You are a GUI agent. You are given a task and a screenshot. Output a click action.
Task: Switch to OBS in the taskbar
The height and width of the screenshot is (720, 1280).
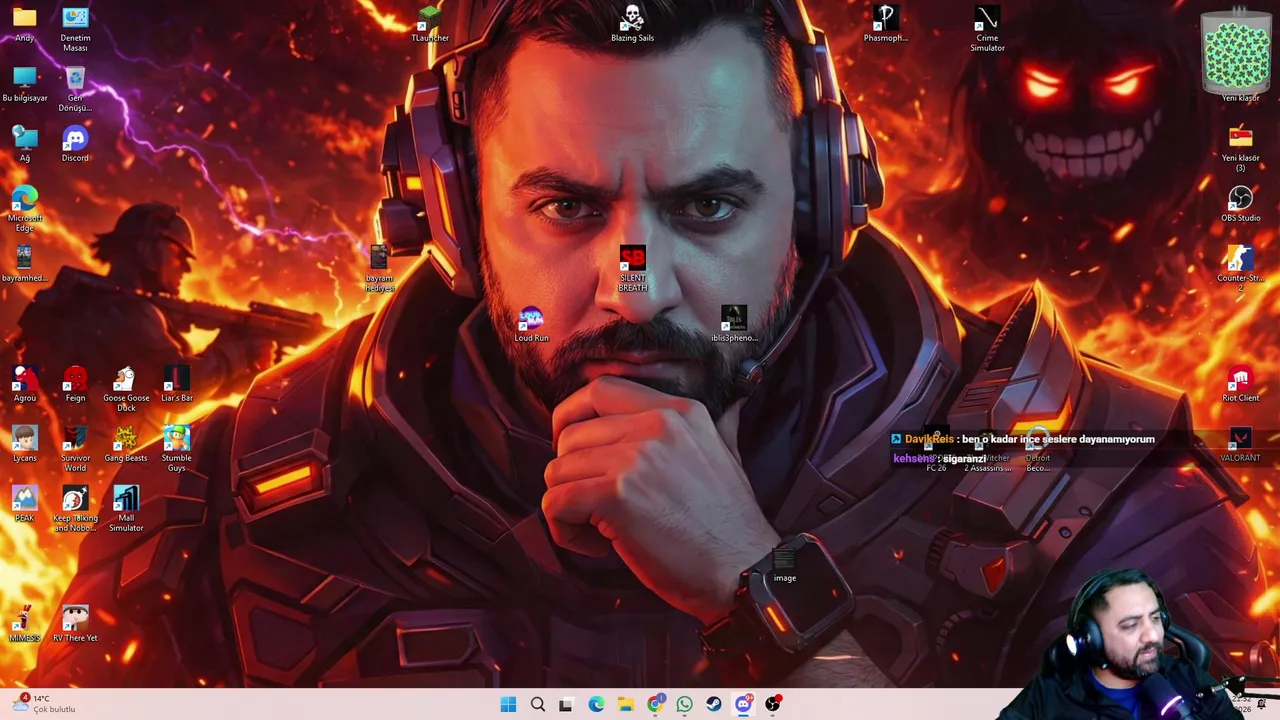coord(772,704)
